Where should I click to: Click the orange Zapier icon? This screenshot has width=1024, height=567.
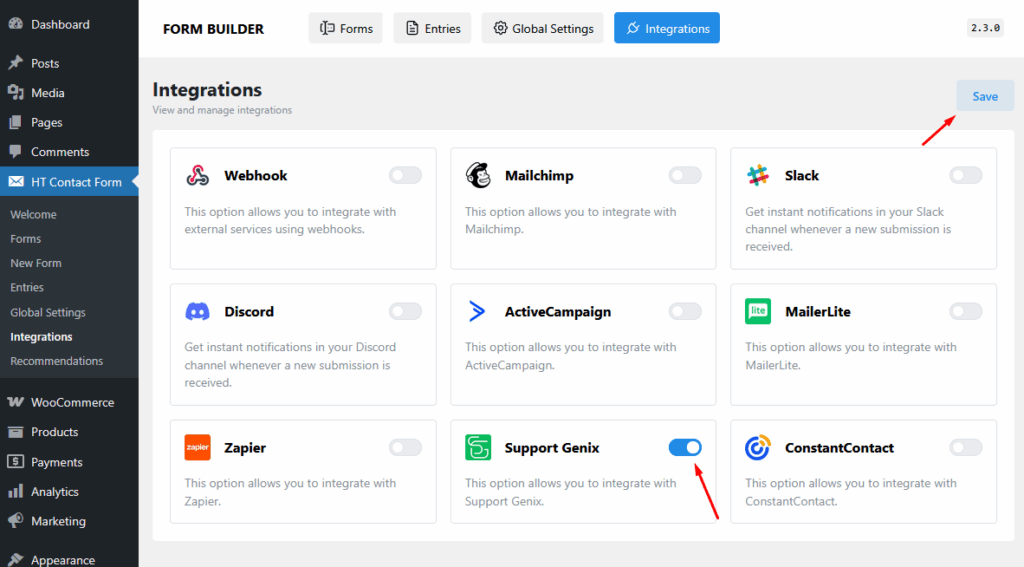pos(198,448)
